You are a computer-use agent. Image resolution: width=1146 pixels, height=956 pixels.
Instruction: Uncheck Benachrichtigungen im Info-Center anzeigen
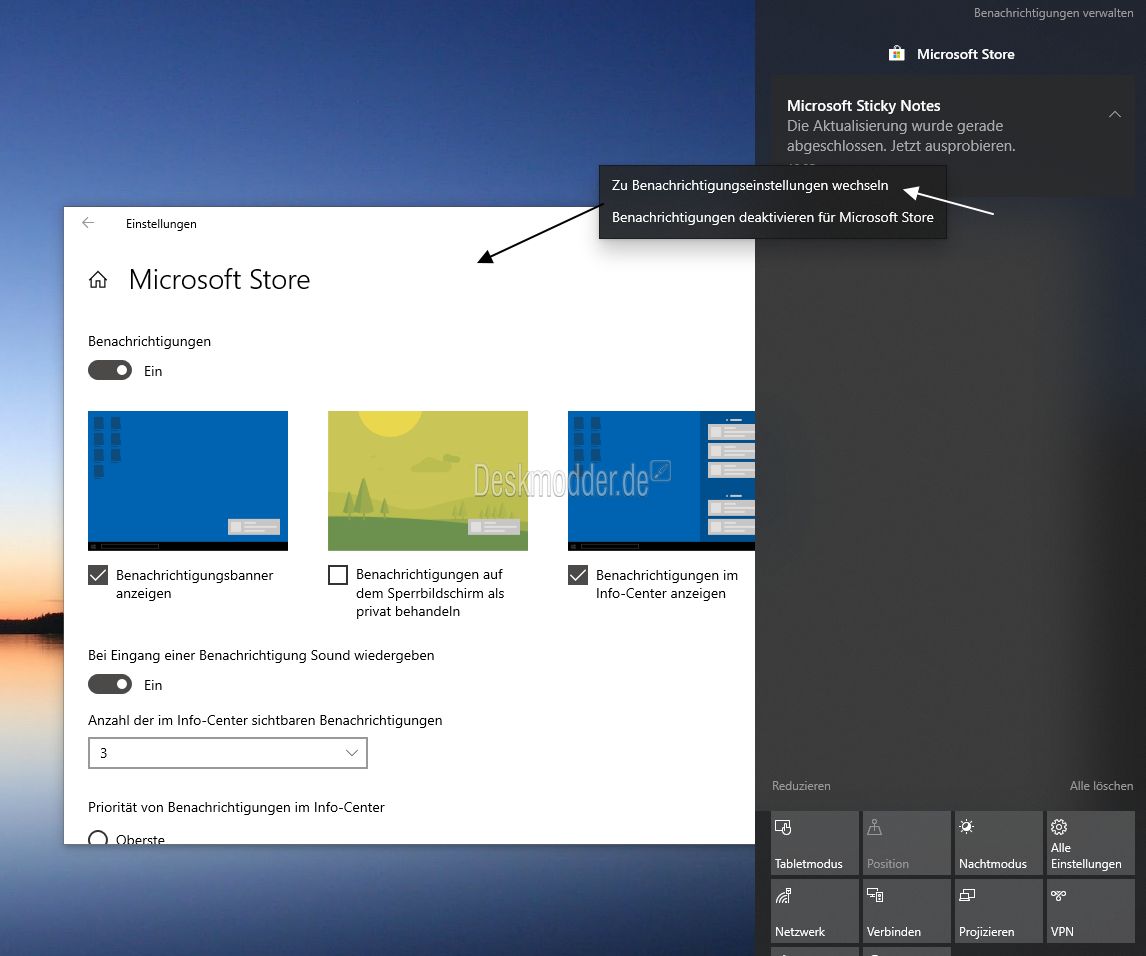(x=577, y=575)
